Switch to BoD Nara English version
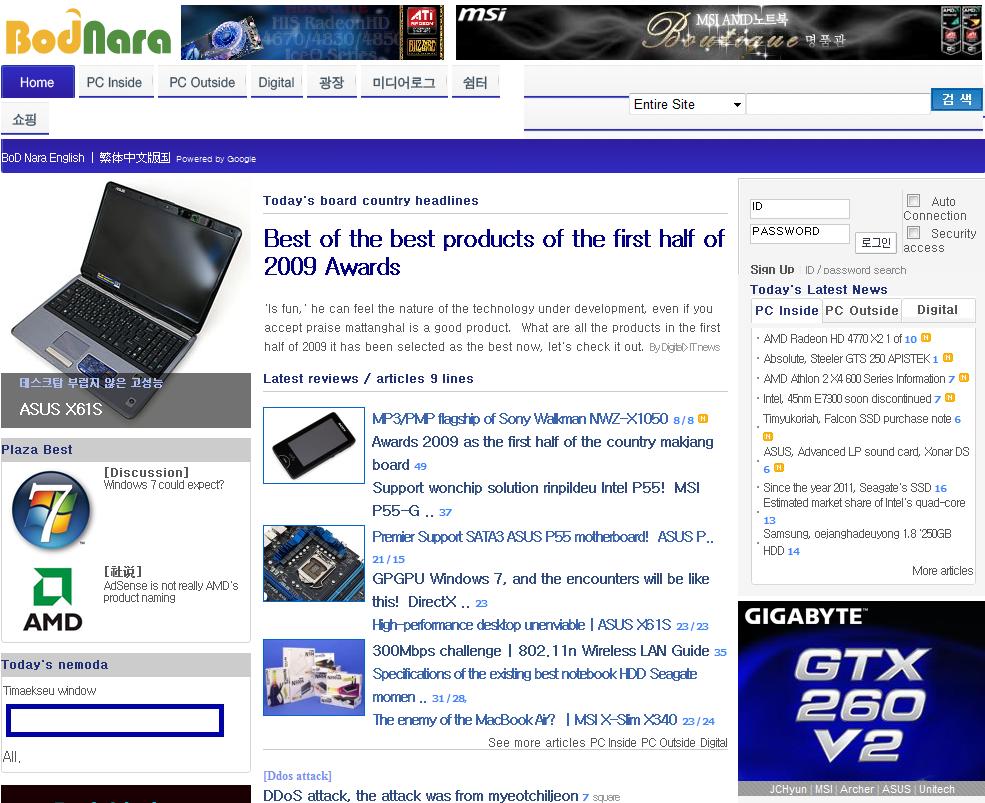The width and height of the screenshot is (985, 803). (43, 158)
